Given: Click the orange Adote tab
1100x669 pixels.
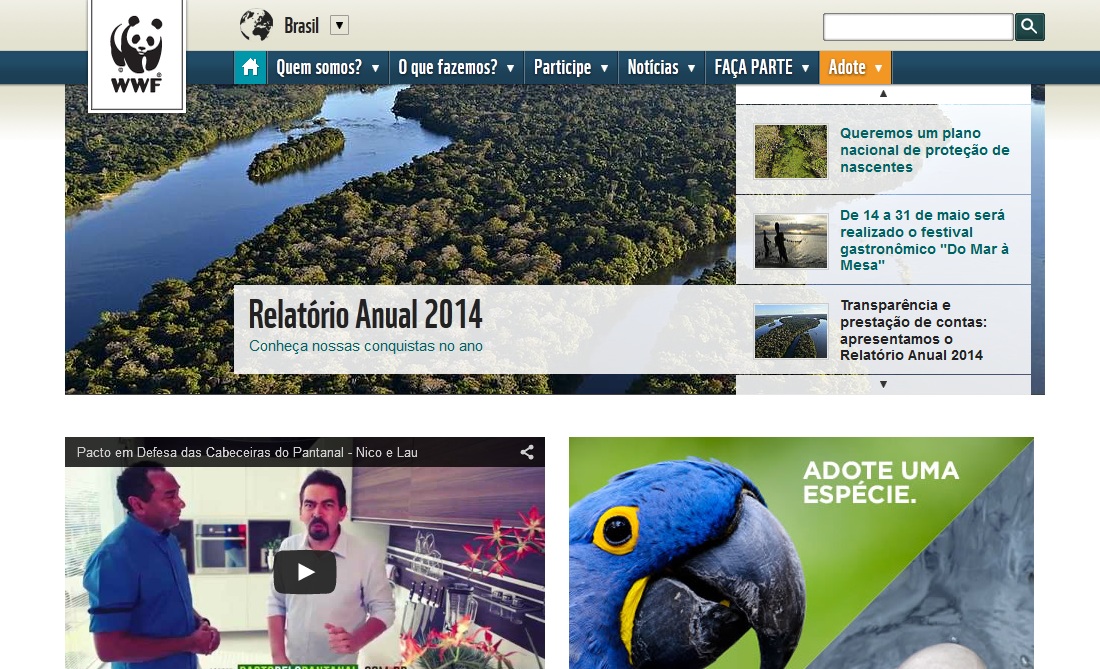Looking at the screenshot, I should [x=855, y=68].
